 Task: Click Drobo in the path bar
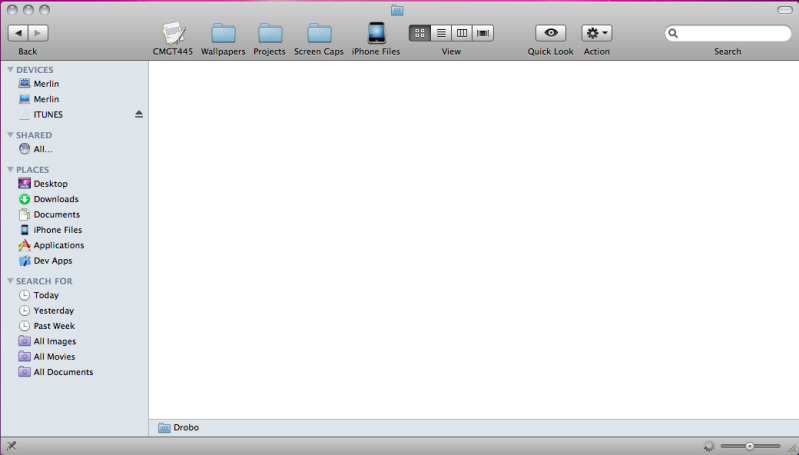pyautogui.click(x=179, y=427)
